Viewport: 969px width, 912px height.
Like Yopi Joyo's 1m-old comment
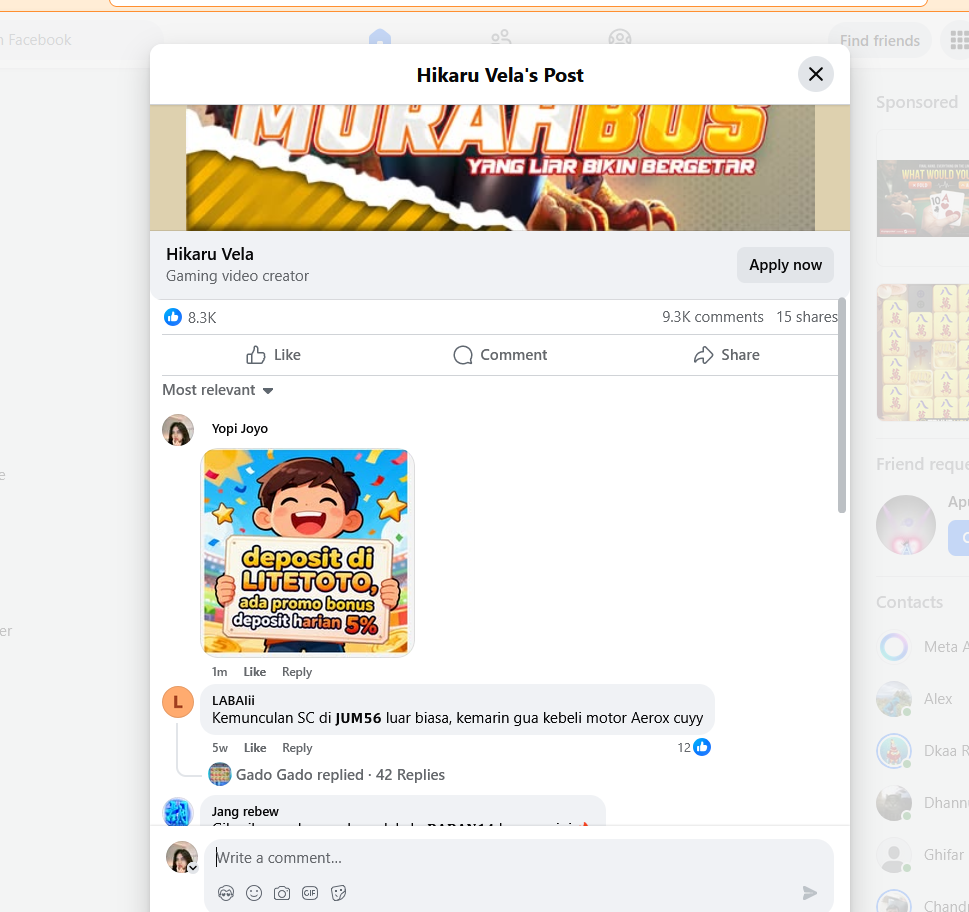[255, 672]
